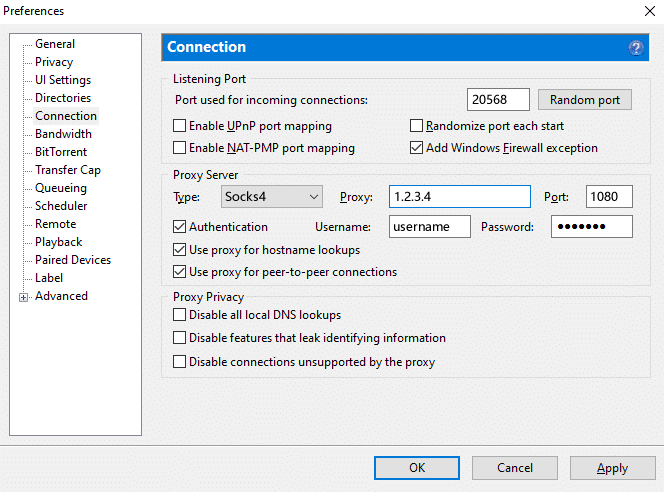This screenshot has height=492, width=664.
Task: Select Privacy in the preferences tree
Action: (54, 62)
